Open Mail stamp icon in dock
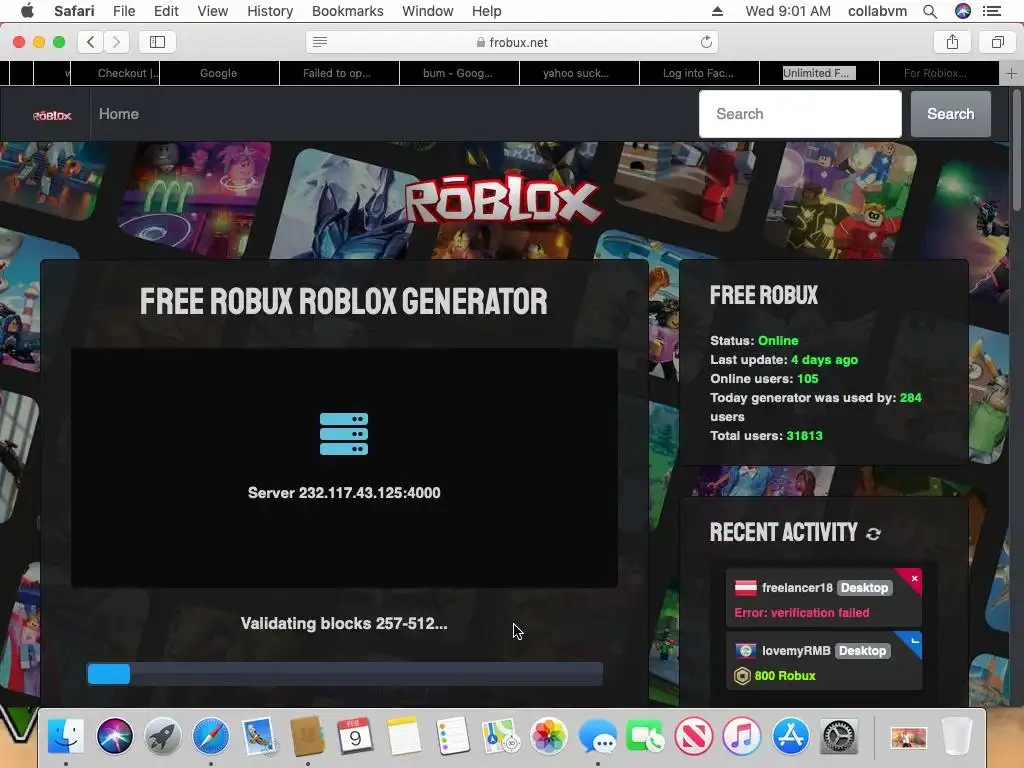This screenshot has width=1024, height=768. pos(259,737)
